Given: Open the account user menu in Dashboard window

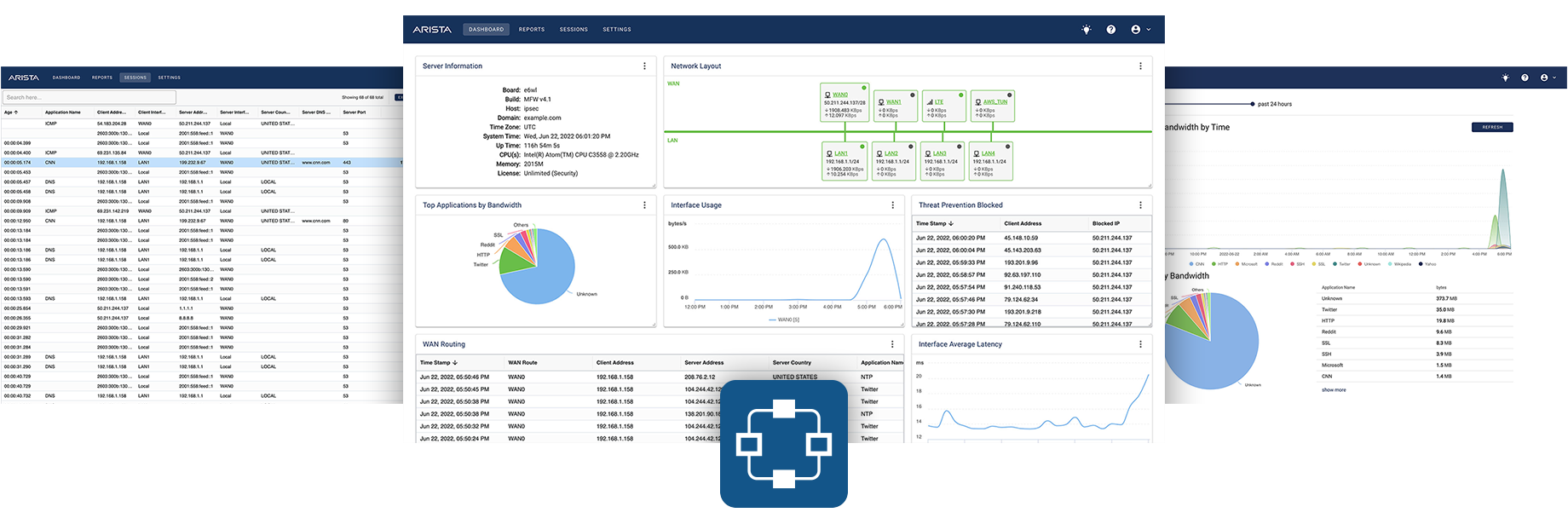Looking at the screenshot, I should pyautogui.click(x=1140, y=30).
